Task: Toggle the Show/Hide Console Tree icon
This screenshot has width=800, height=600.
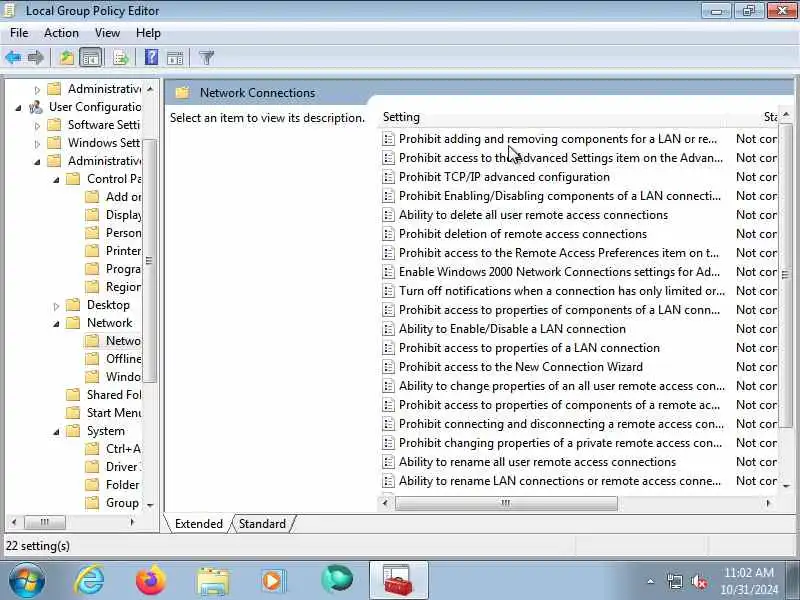Action: point(91,58)
